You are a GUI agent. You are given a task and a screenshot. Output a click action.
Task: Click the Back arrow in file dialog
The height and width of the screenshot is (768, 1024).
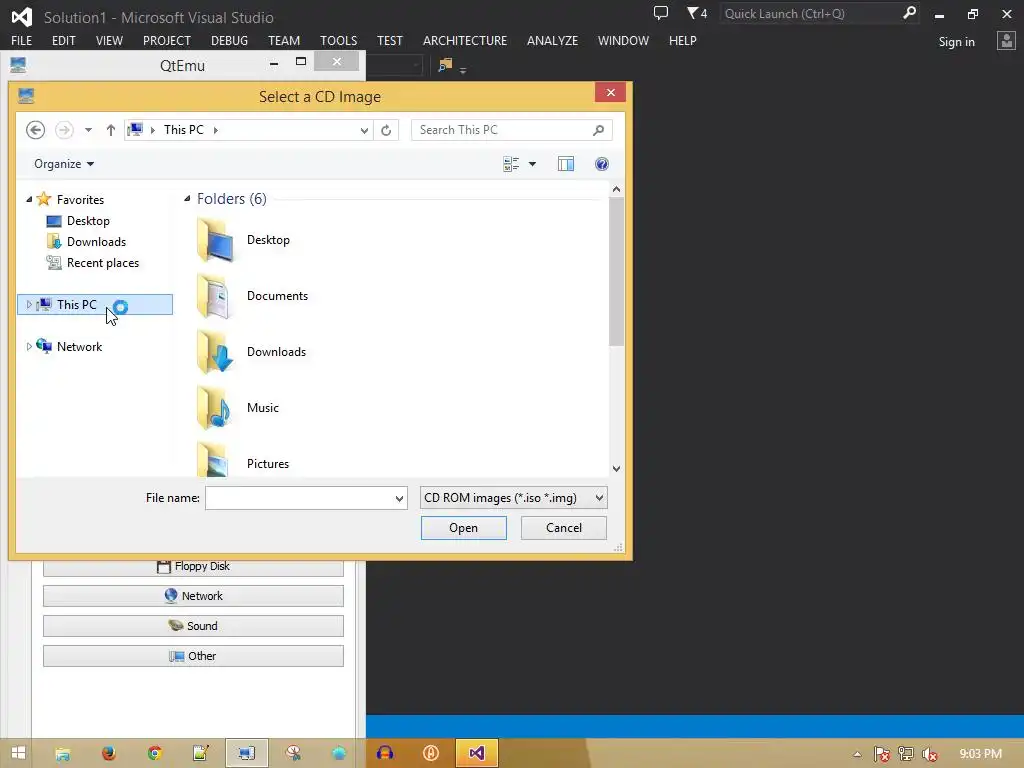click(35, 130)
